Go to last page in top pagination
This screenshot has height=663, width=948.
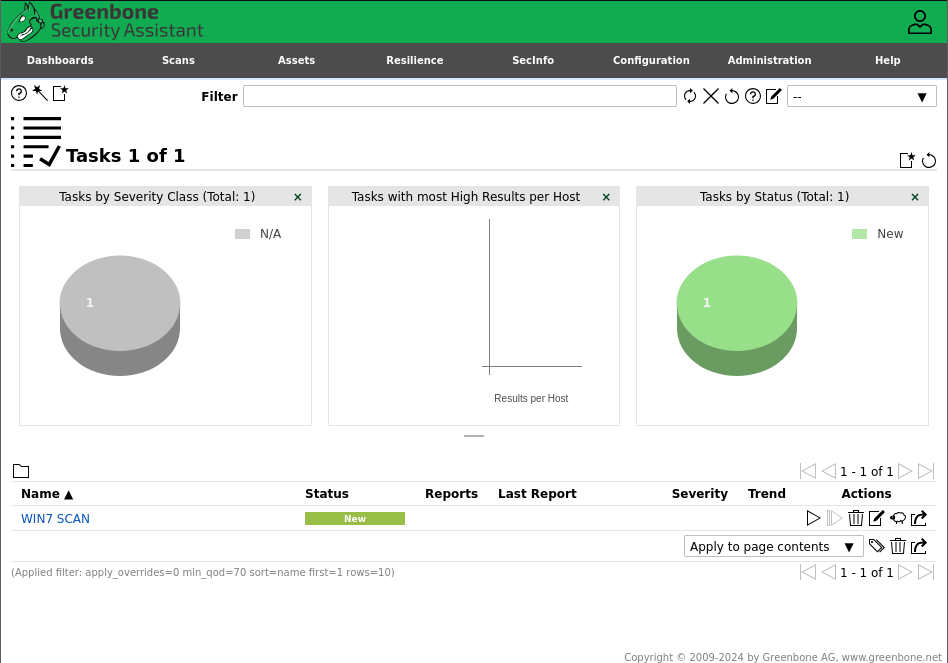pyautogui.click(x=926, y=471)
